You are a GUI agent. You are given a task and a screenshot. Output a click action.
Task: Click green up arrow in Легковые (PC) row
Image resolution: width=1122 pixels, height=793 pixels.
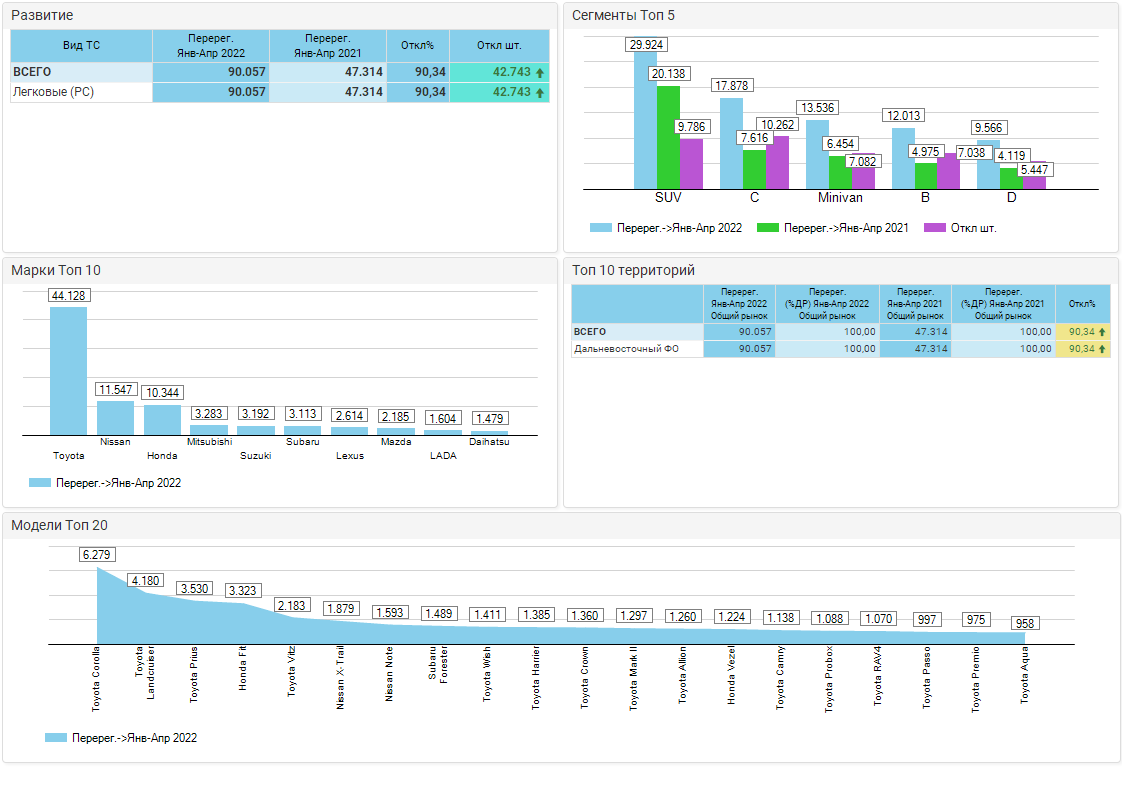pyautogui.click(x=540, y=92)
